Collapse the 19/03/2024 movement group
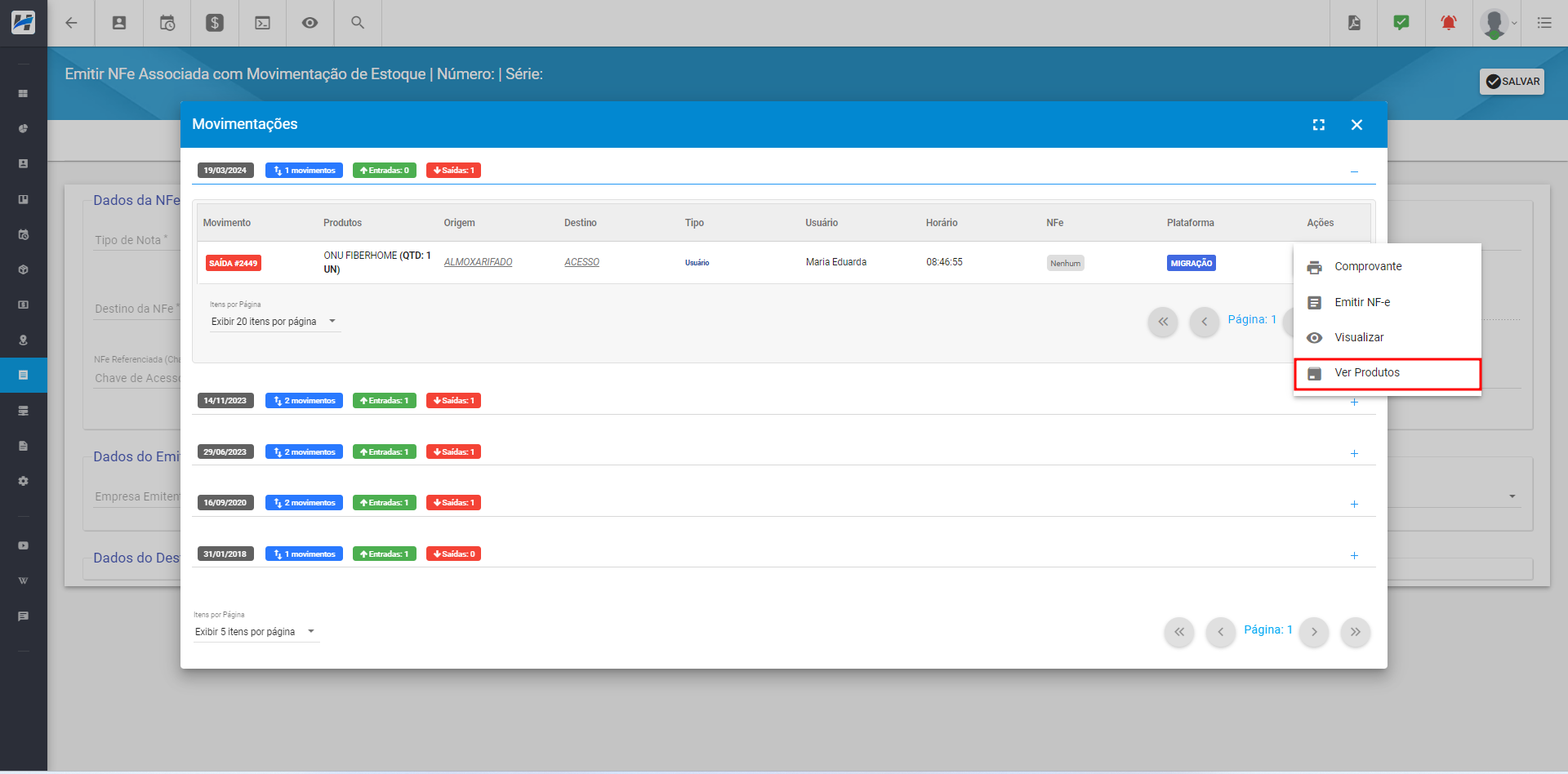The height and width of the screenshot is (774, 1568). click(1354, 171)
